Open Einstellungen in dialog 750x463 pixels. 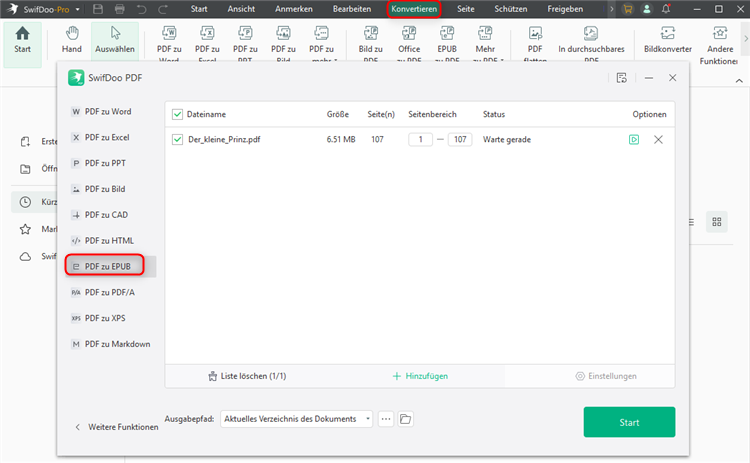click(606, 376)
